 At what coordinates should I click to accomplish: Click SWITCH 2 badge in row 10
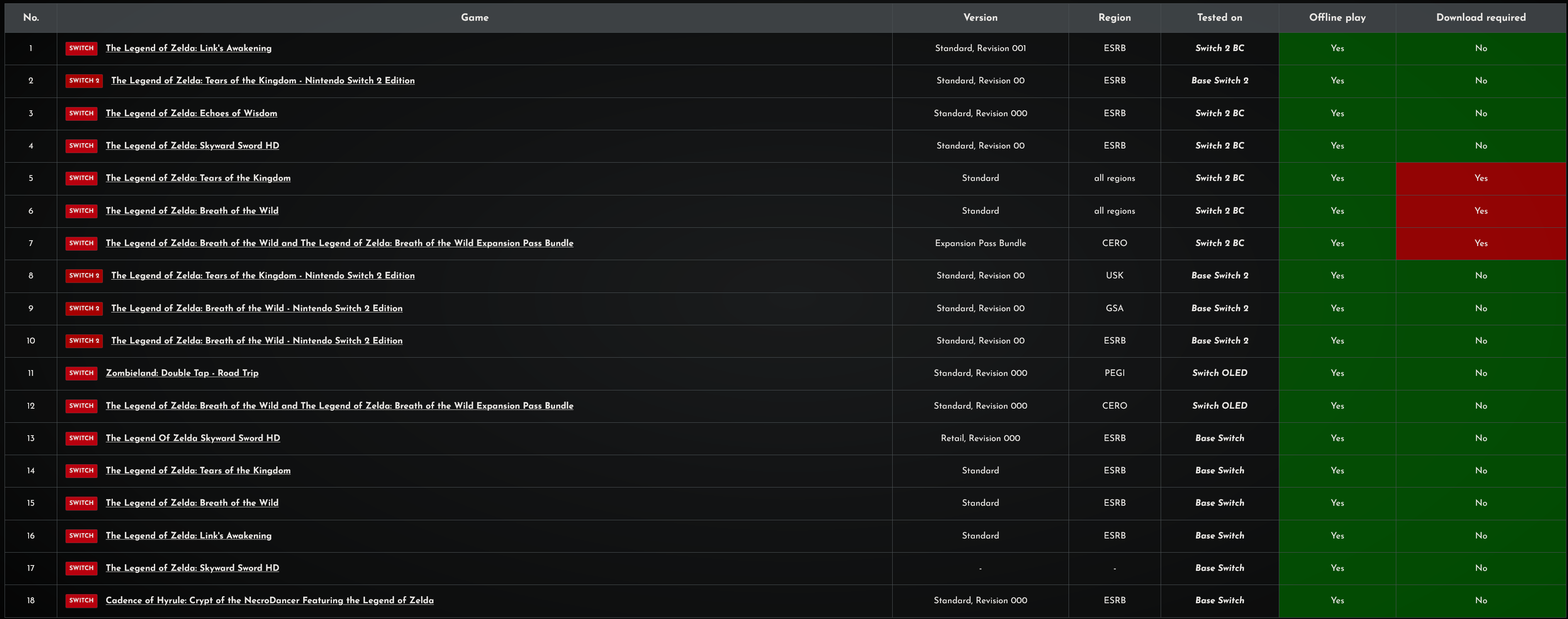coord(84,341)
